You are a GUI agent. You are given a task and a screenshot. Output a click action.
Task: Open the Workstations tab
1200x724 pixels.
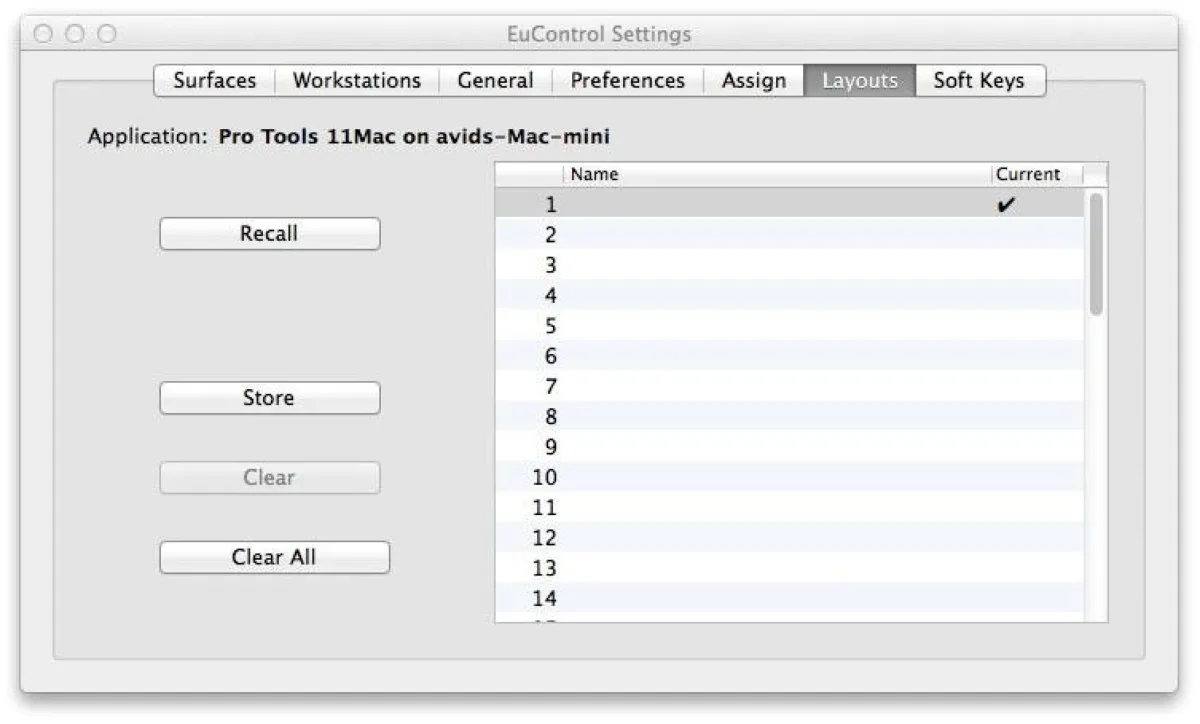[356, 81]
